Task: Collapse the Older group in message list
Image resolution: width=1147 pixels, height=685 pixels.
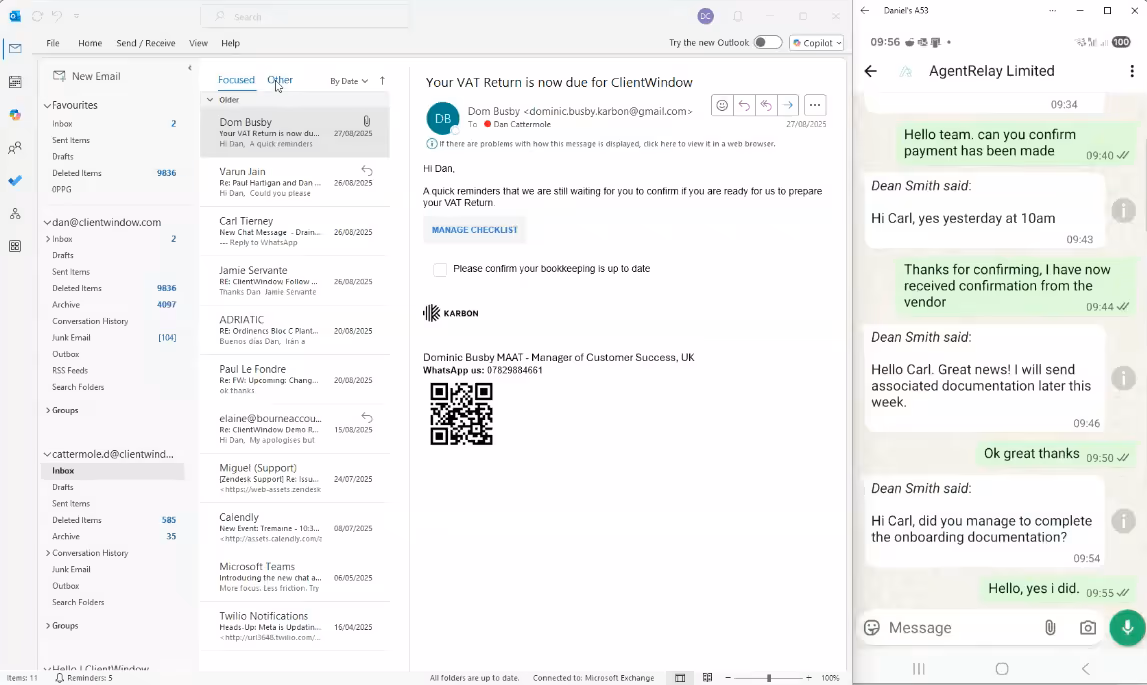Action: click(210, 100)
